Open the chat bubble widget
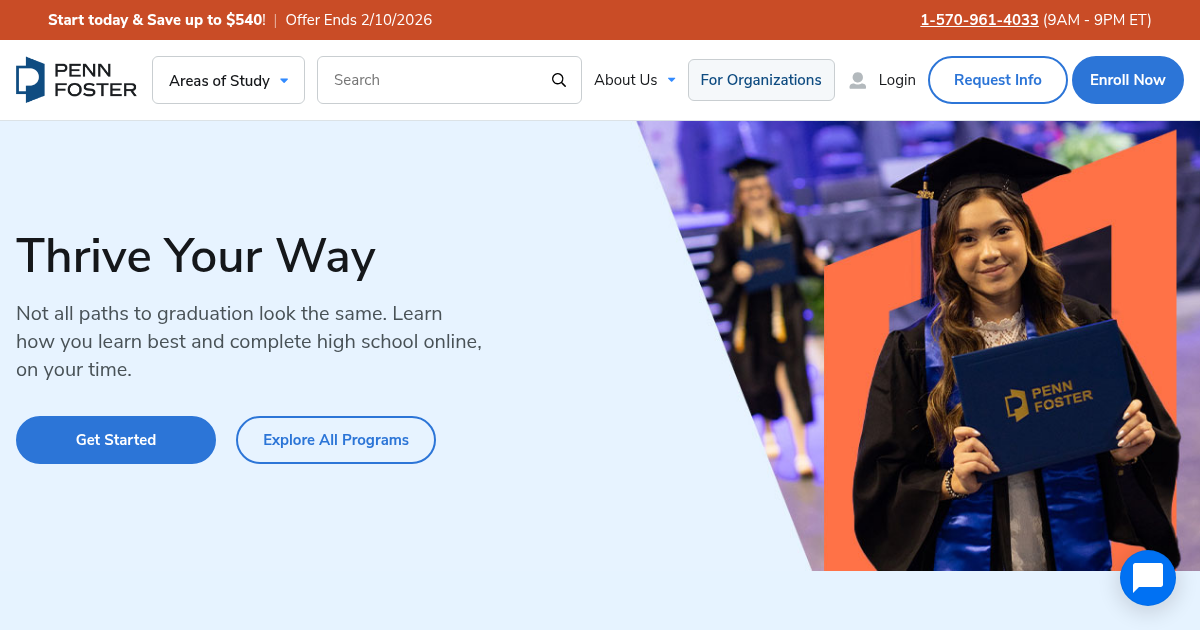The image size is (1200, 630). [x=1148, y=578]
